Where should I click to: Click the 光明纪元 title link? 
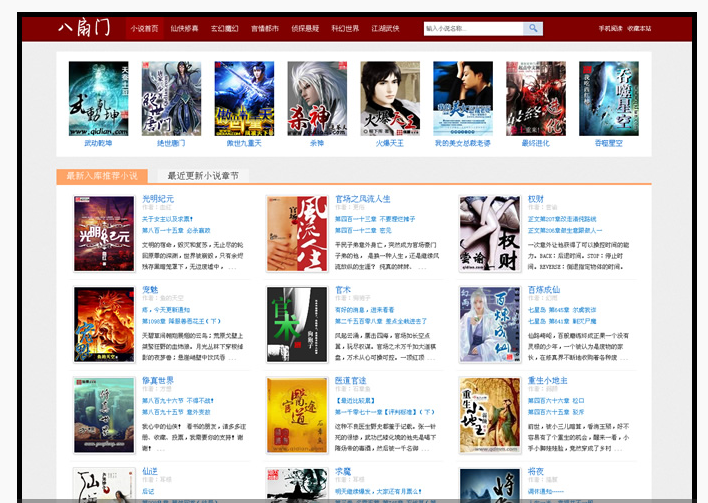pos(158,199)
